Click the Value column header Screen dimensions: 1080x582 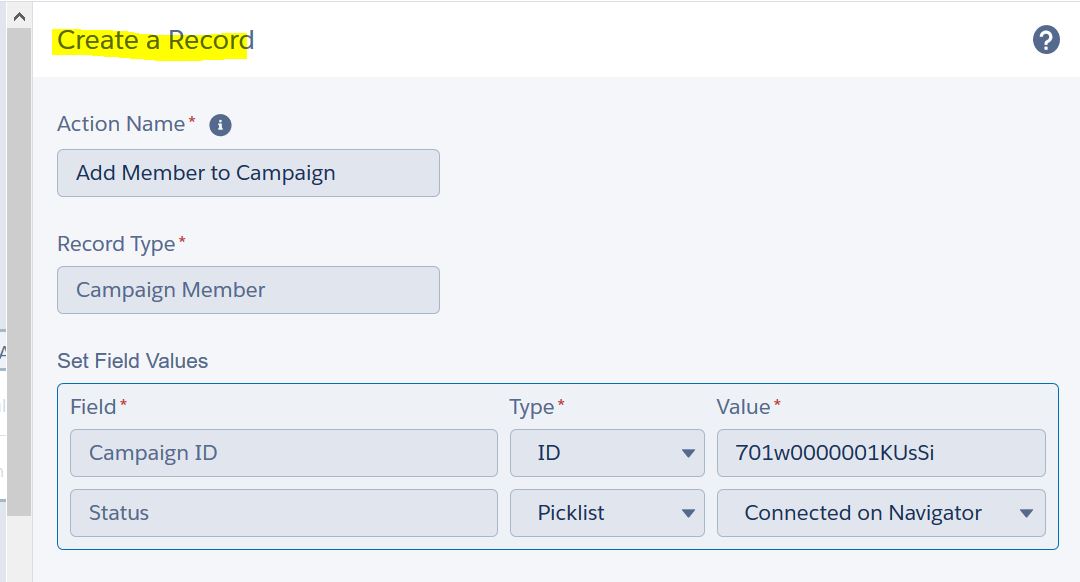coord(744,407)
